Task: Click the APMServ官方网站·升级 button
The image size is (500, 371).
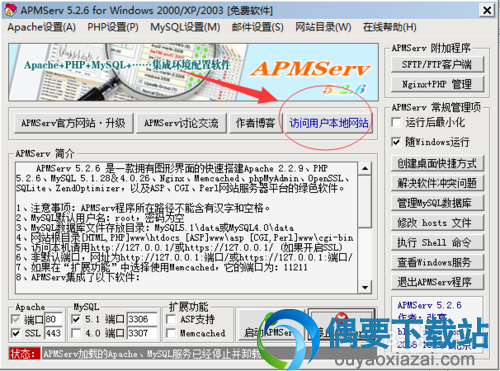Action: tap(74, 123)
